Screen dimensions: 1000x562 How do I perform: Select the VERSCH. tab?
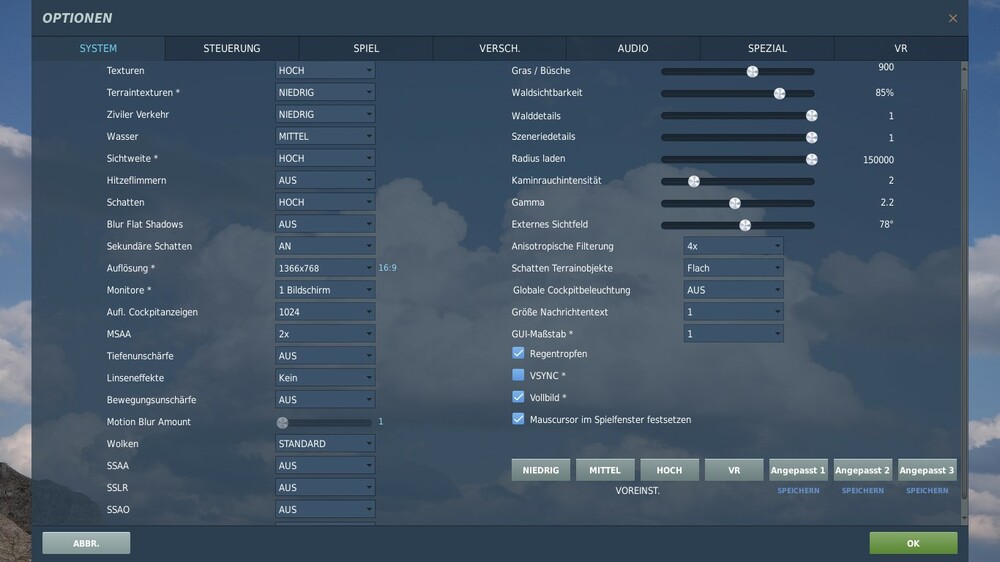click(x=499, y=48)
